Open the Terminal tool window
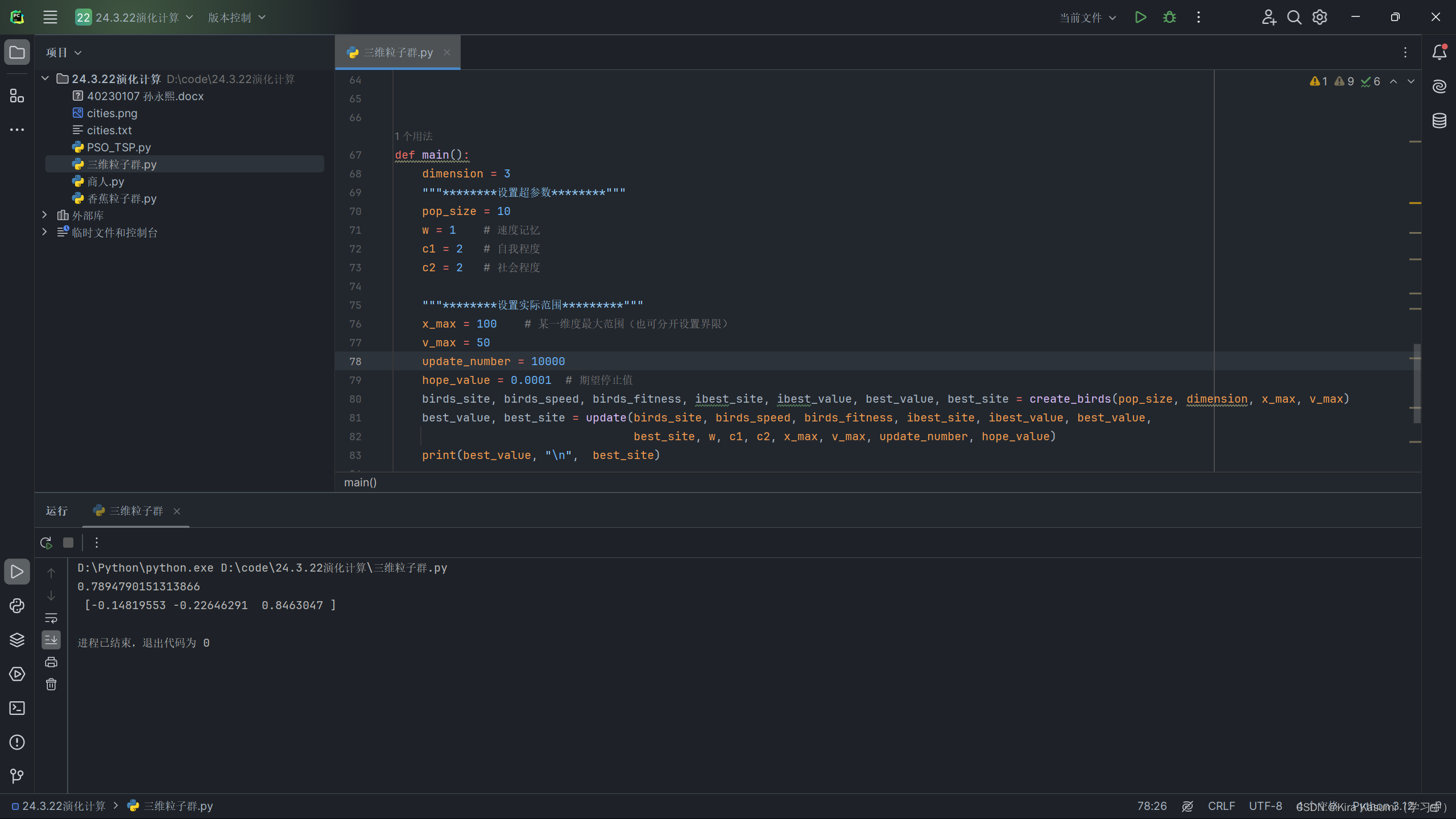 coord(17,708)
